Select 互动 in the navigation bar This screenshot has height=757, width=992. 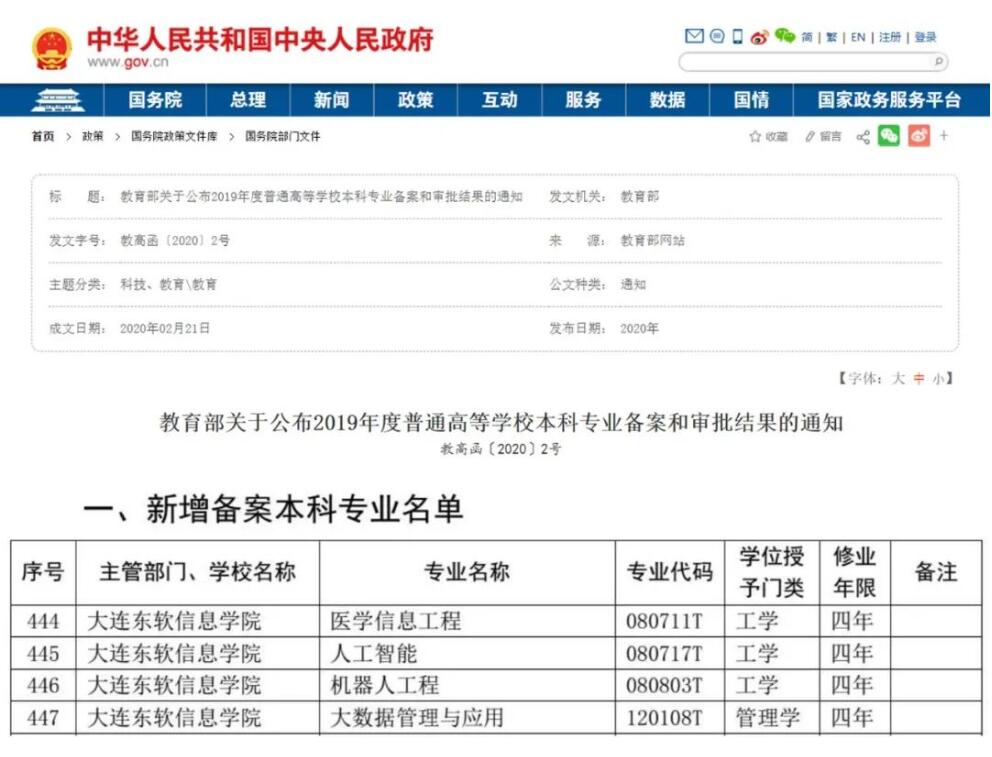[500, 100]
